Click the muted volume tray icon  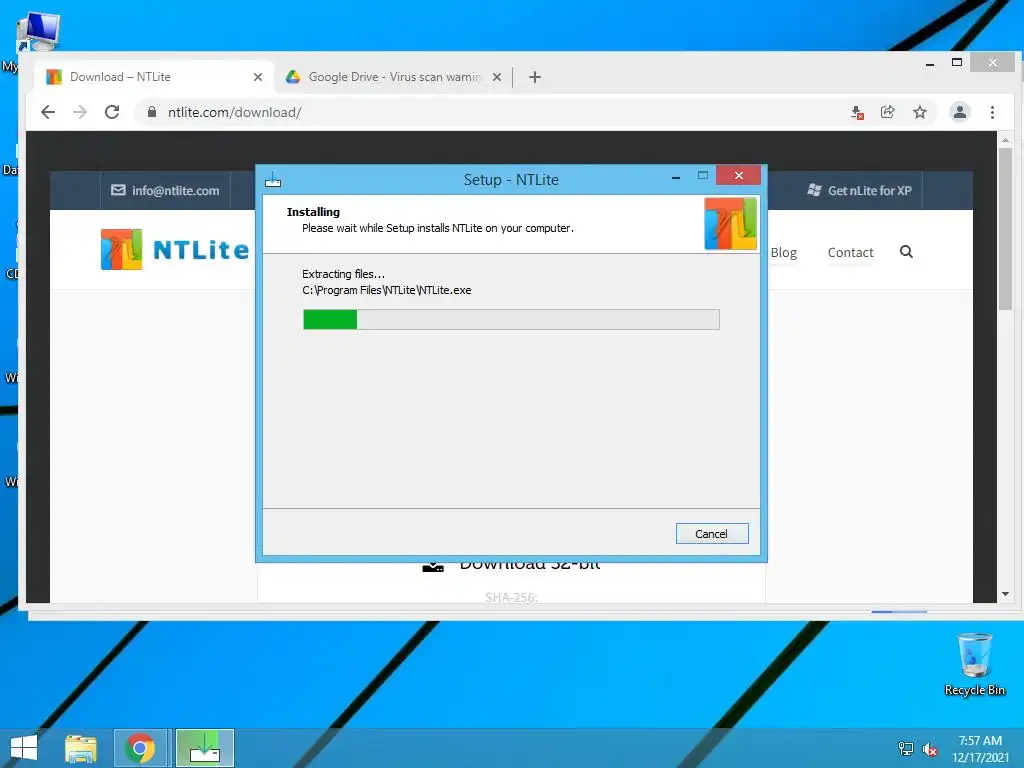(930, 749)
